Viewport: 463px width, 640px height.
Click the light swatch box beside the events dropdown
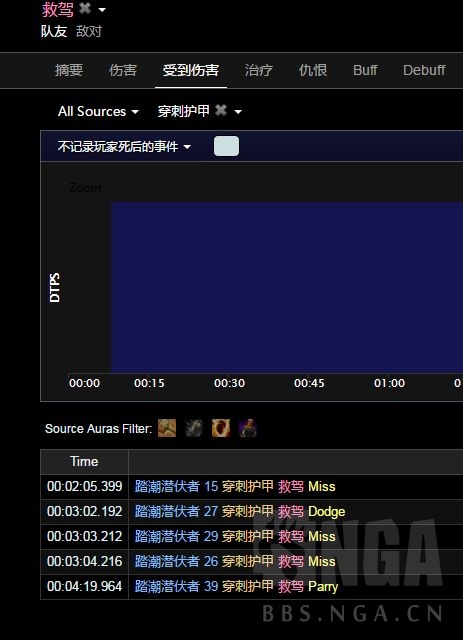coord(227,146)
